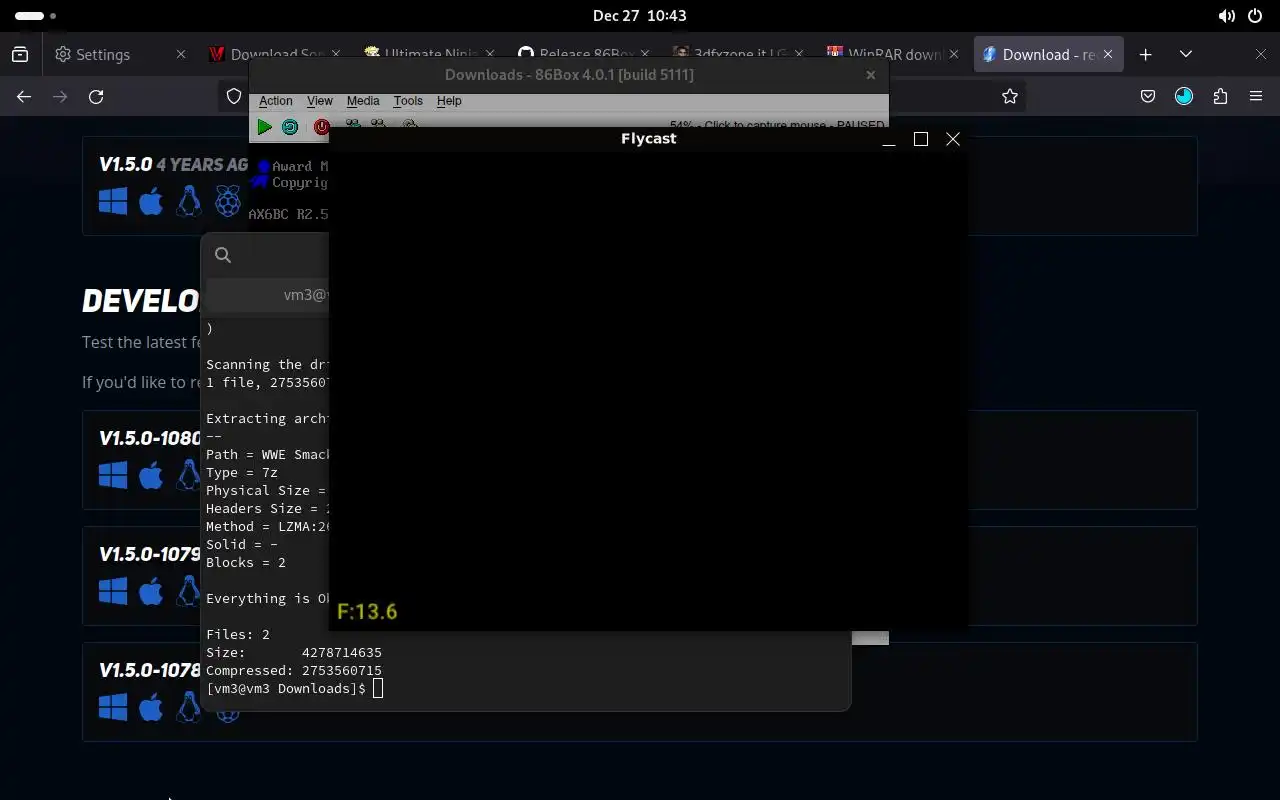This screenshot has width=1280, height=800.
Task: Click the V1.5.0-1079 version heading
Action: pyautogui.click(x=150, y=554)
